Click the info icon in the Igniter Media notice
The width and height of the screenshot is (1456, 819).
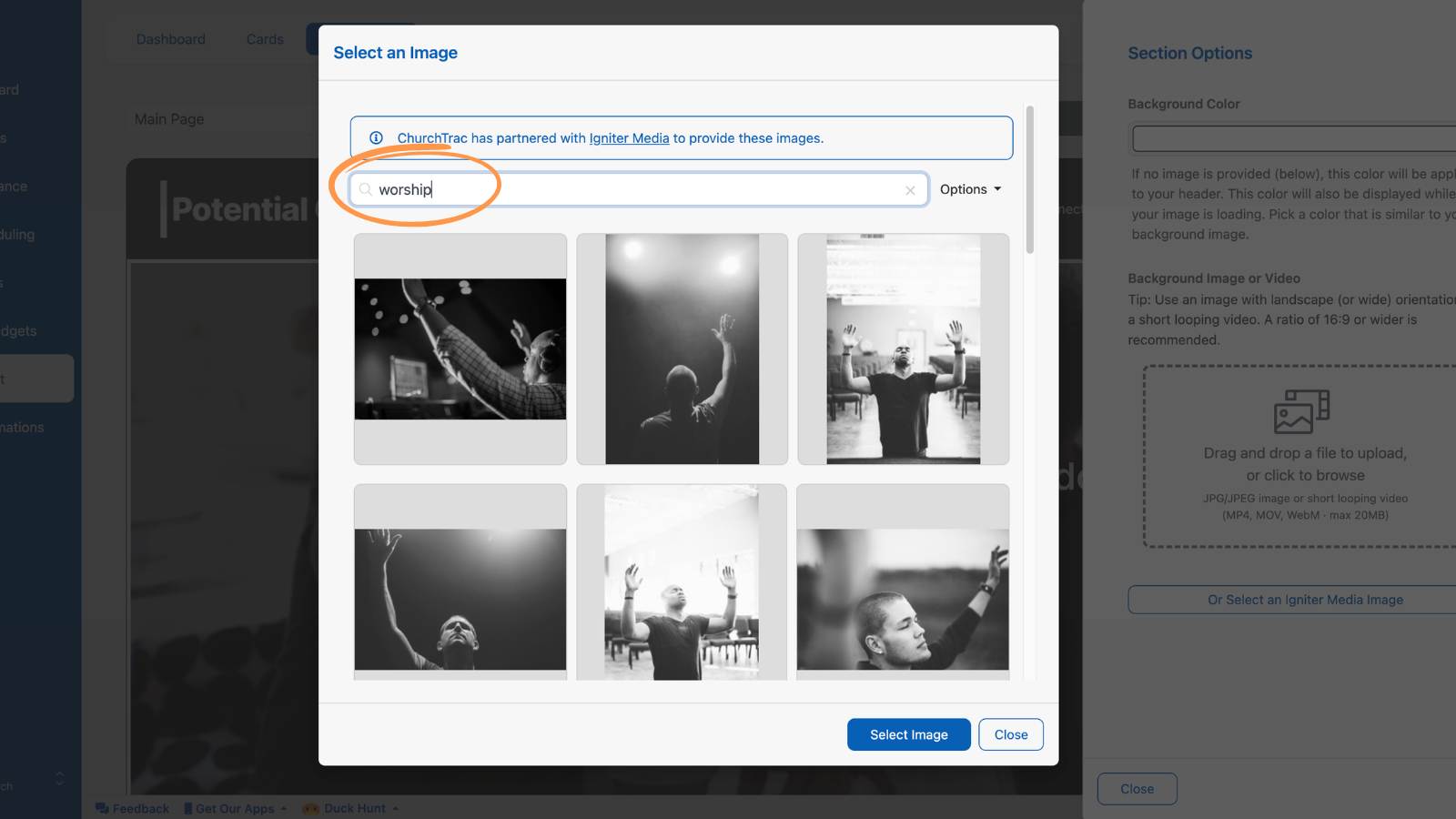point(376,138)
